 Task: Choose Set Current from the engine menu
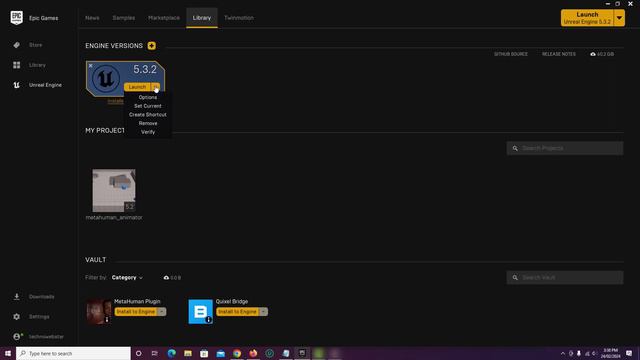(x=148, y=106)
